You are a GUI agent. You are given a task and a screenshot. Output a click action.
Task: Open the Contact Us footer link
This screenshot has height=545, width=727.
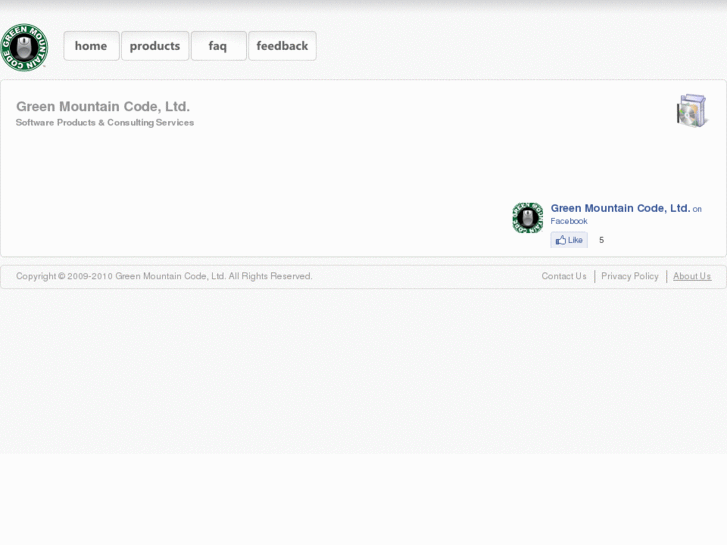[564, 276]
